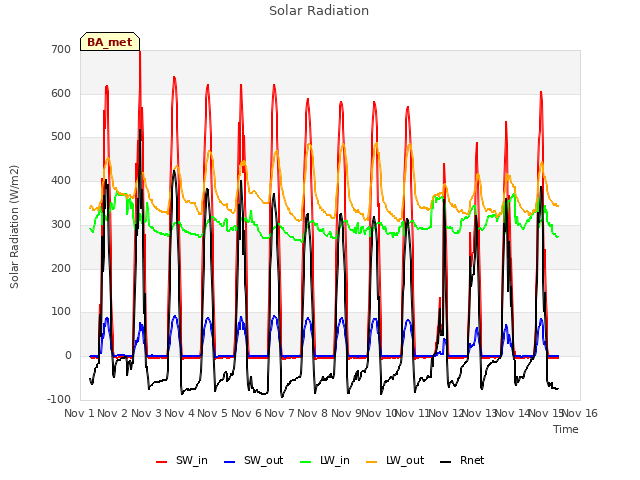
Task: Select the chart title 'Solar Radiation'
Action: tap(319, 11)
